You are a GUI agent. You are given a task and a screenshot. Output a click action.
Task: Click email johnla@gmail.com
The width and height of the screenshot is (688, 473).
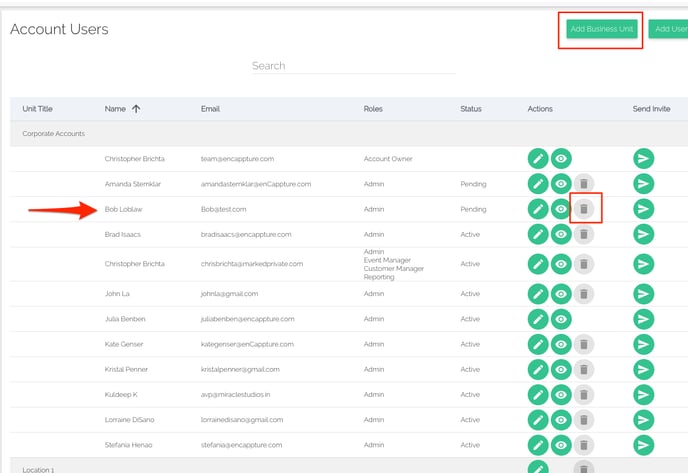(x=229, y=294)
